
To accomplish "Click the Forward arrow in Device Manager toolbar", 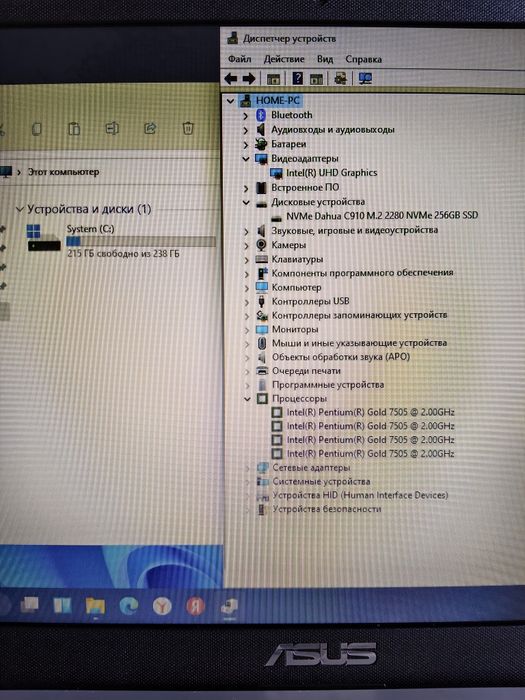I will [249, 79].
